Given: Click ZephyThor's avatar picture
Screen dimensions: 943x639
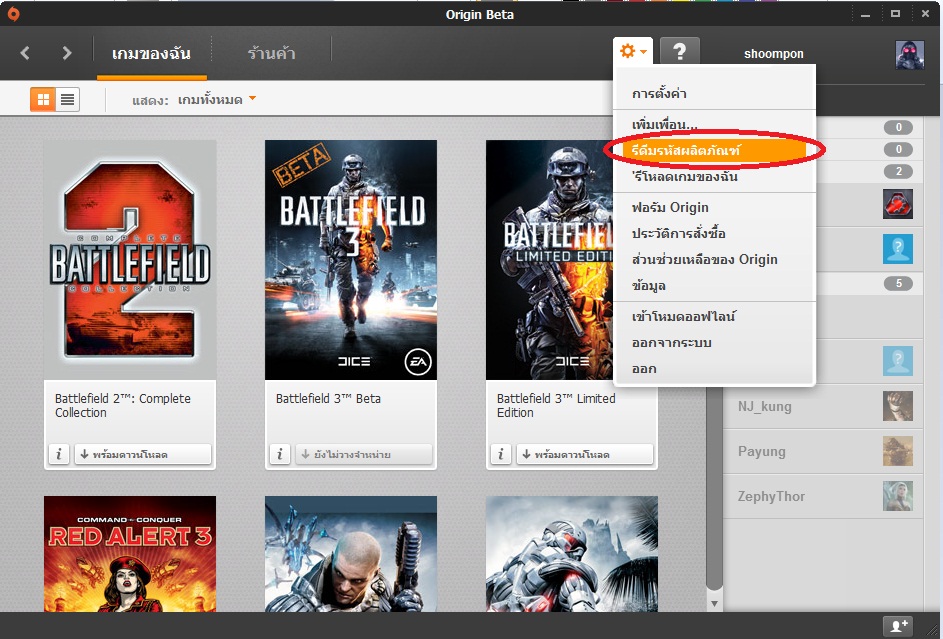Looking at the screenshot, I should click(x=898, y=496).
